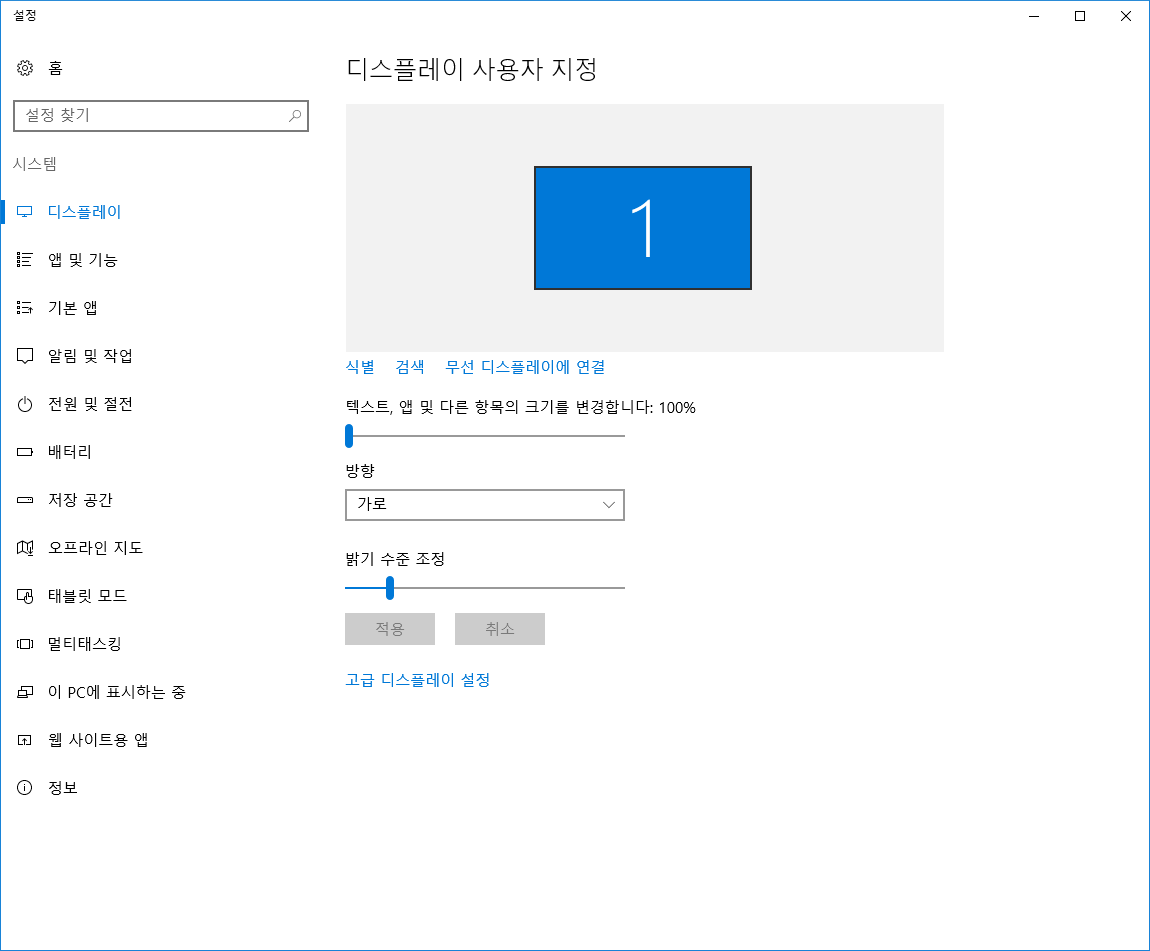Click the 정보 info circle icon
The height and width of the screenshot is (951, 1150).
click(x=25, y=787)
